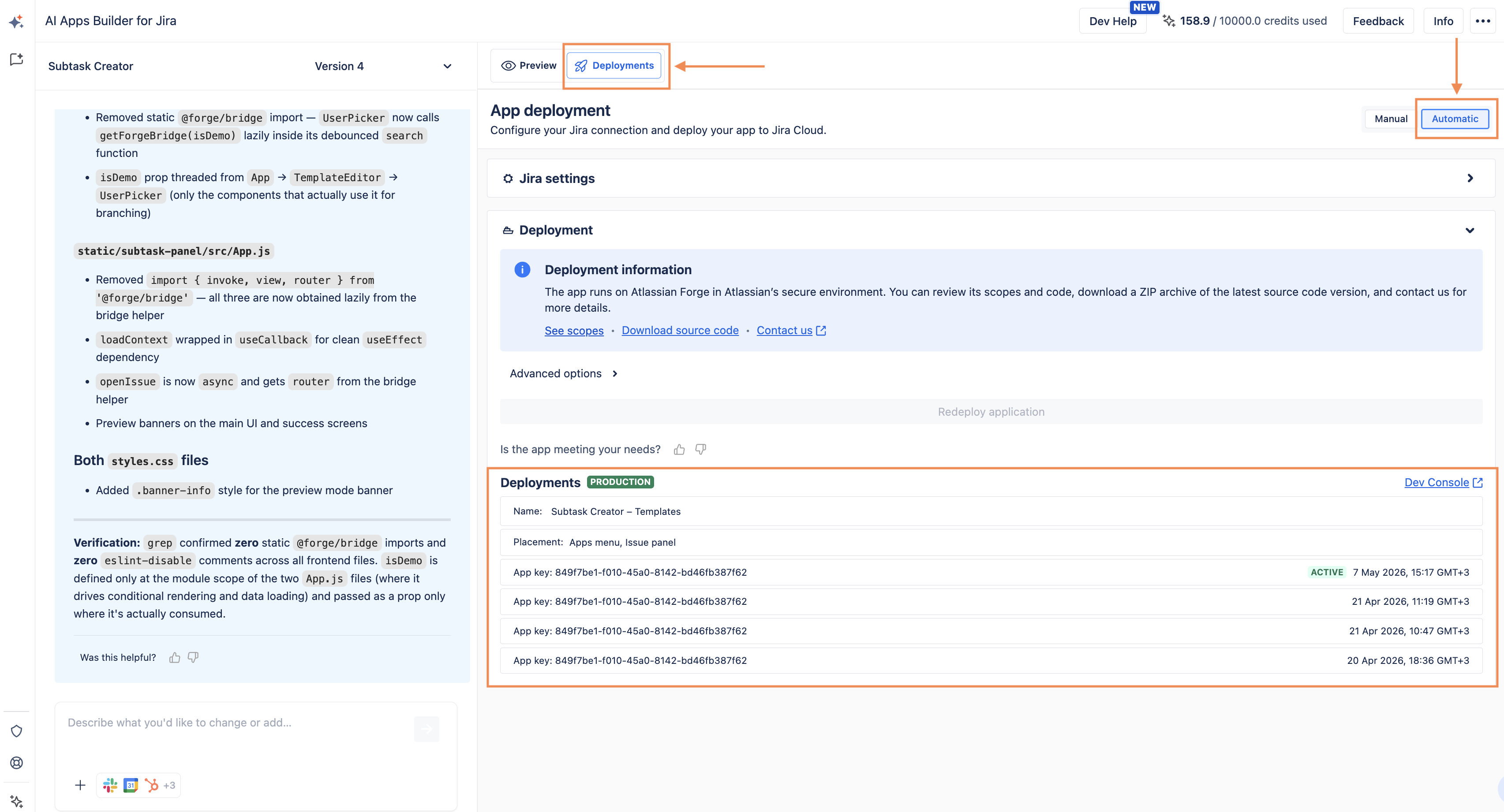Image resolution: width=1504 pixels, height=812 pixels.
Task: Click the send arrow button in chat
Action: coord(426,729)
